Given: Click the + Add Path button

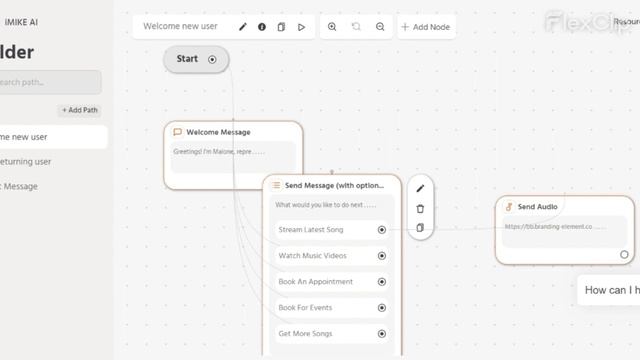Looking at the screenshot, I should point(80,110).
